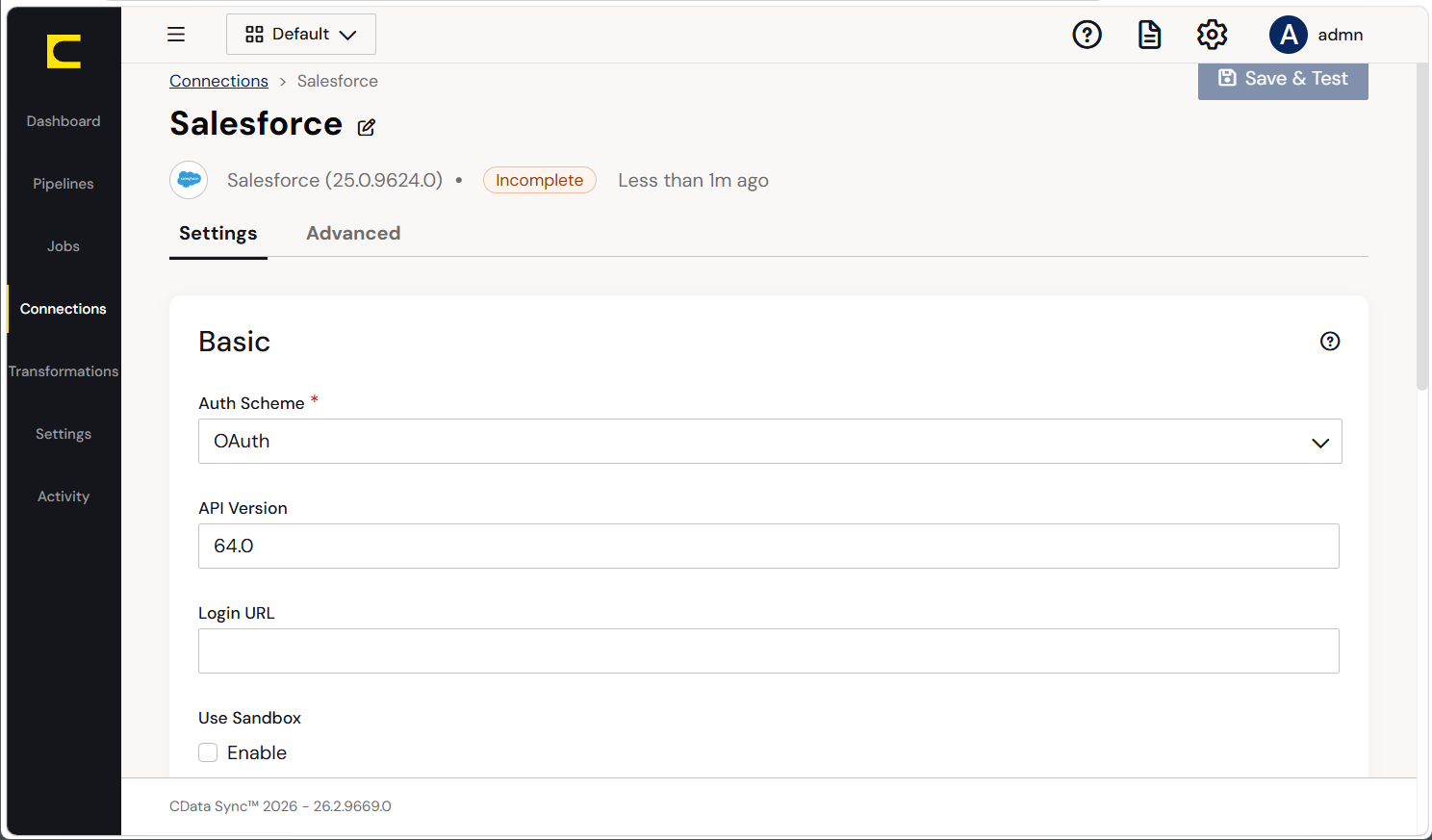
Task: Open the documentation page icon
Action: pos(1150,35)
